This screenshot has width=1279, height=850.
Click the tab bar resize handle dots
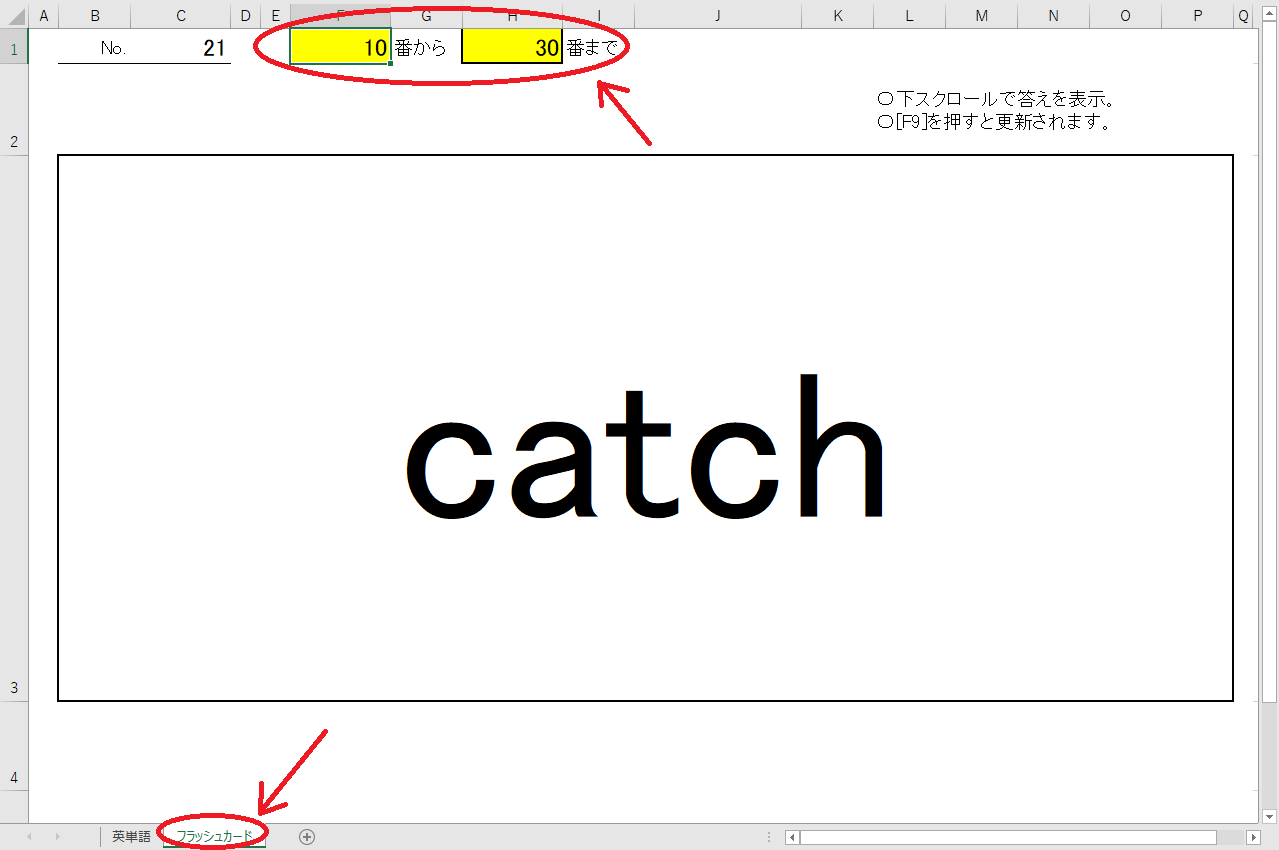[x=769, y=837]
